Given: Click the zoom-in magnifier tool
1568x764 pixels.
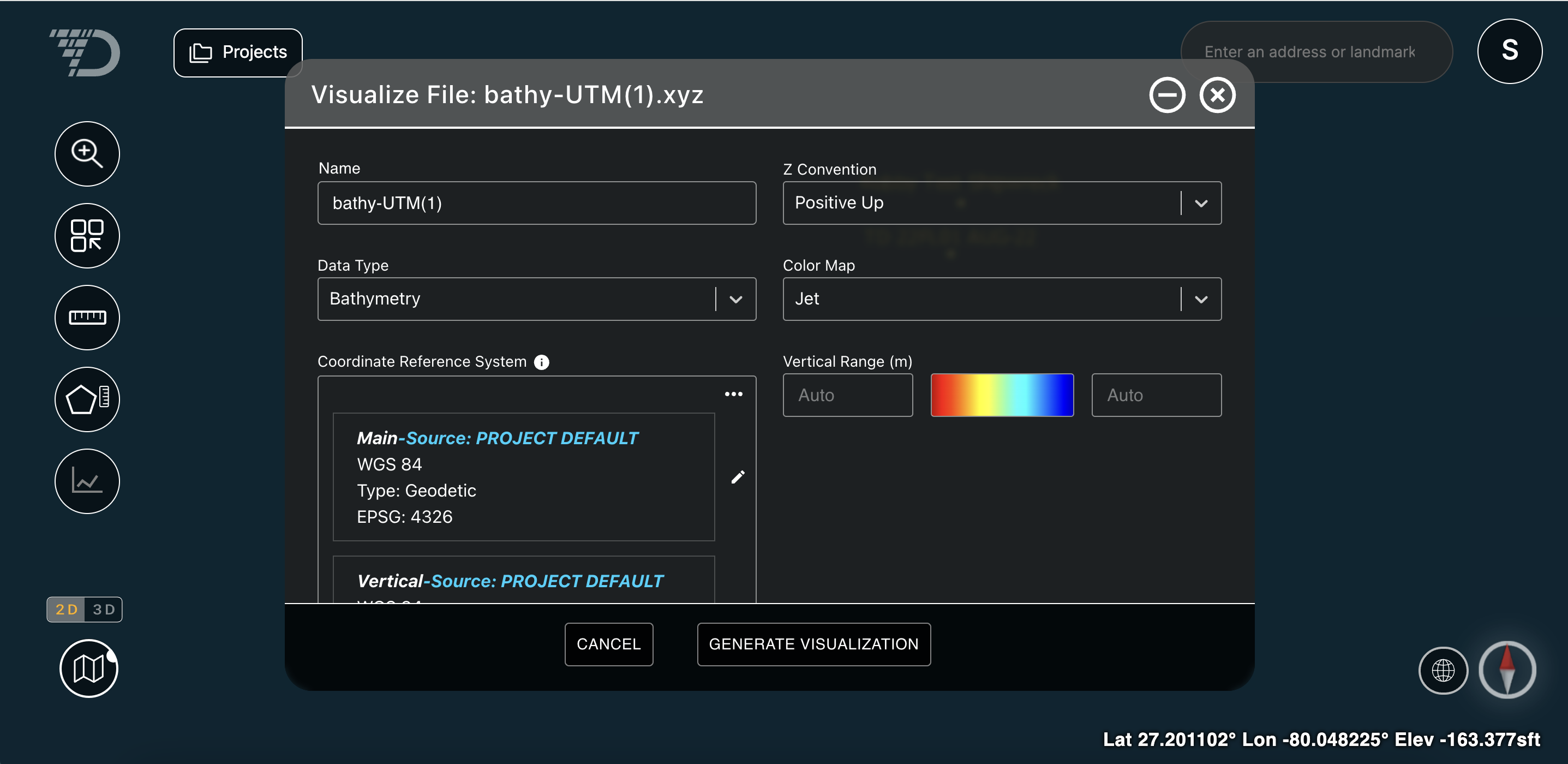Looking at the screenshot, I should [x=87, y=153].
